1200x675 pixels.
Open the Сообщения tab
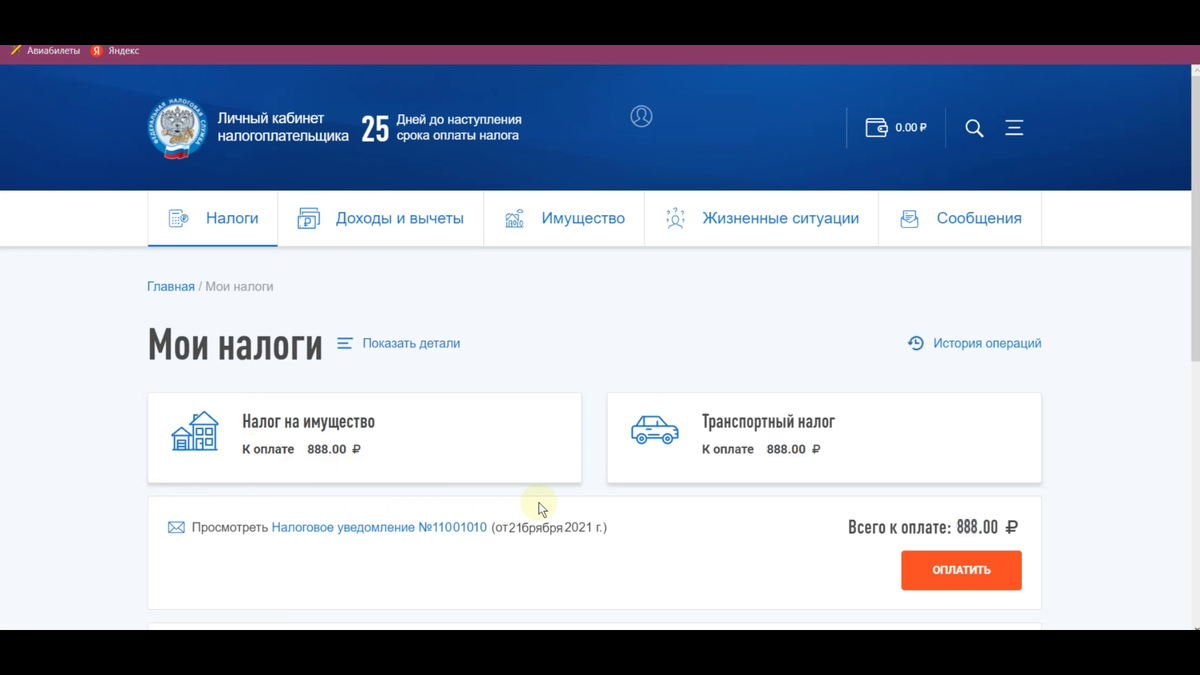[960, 218]
